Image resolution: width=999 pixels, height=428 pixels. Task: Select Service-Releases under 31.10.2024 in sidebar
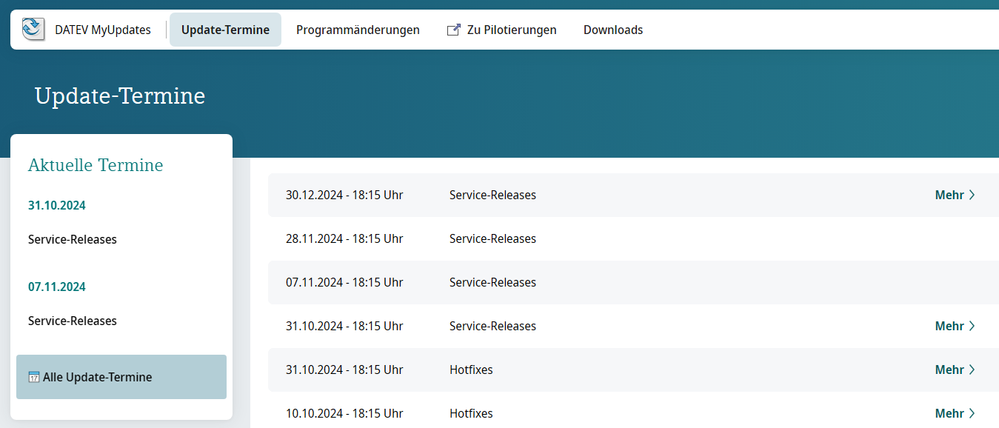pyautogui.click(x=72, y=240)
